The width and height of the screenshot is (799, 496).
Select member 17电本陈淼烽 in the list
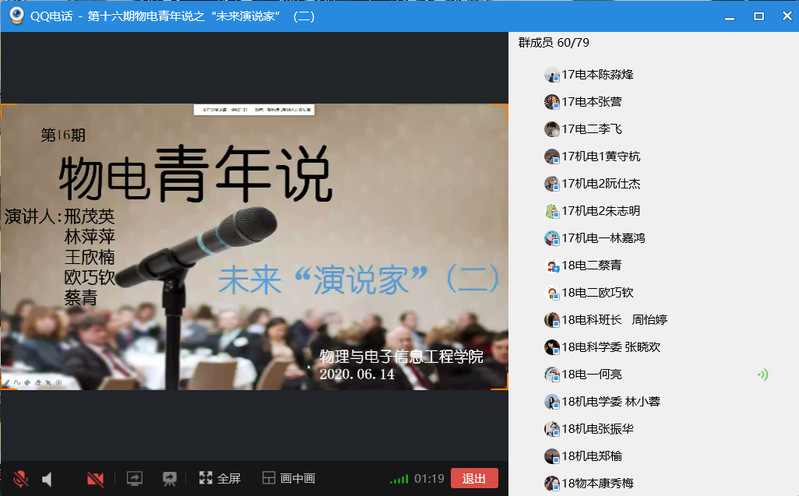pos(598,74)
